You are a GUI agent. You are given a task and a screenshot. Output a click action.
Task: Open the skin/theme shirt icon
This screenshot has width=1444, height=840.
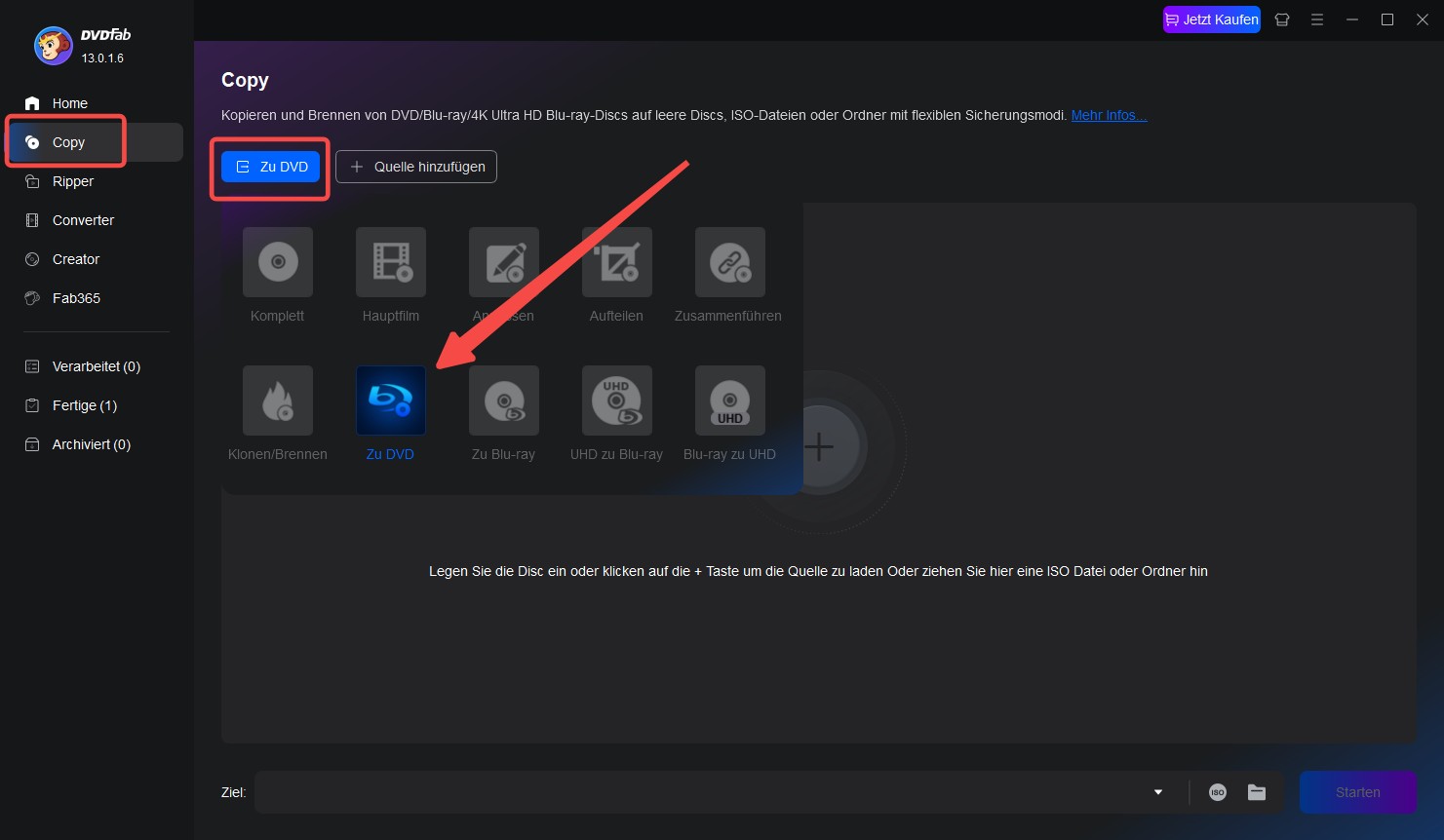click(x=1282, y=19)
